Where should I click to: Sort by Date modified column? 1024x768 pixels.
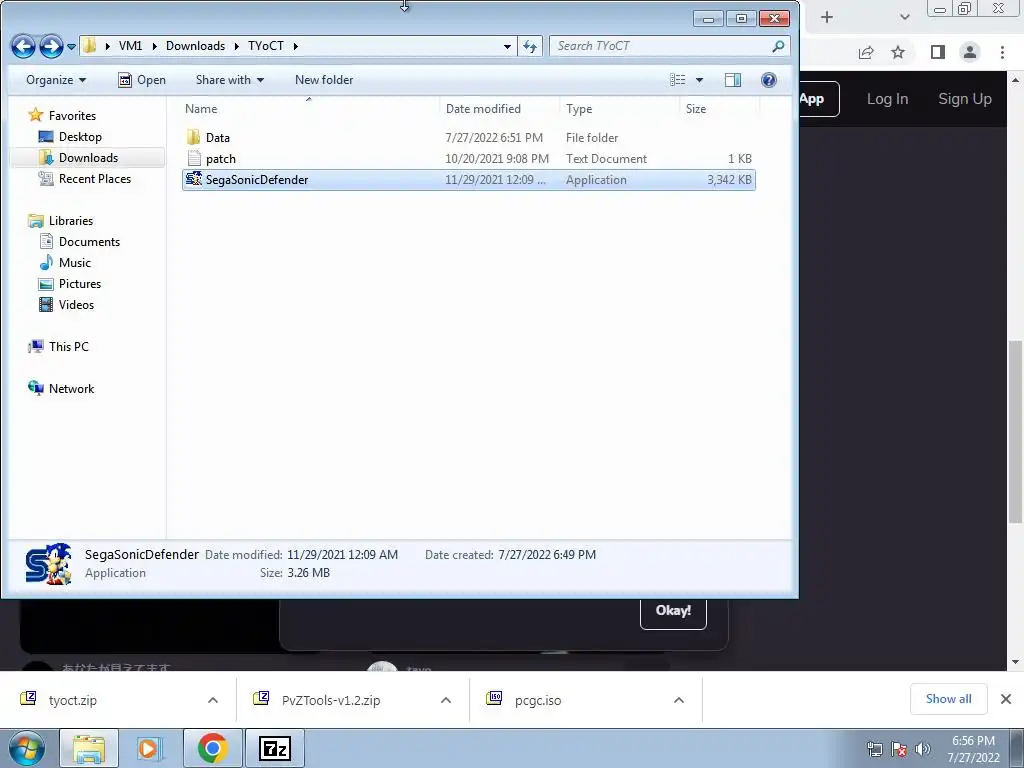pyautogui.click(x=483, y=108)
